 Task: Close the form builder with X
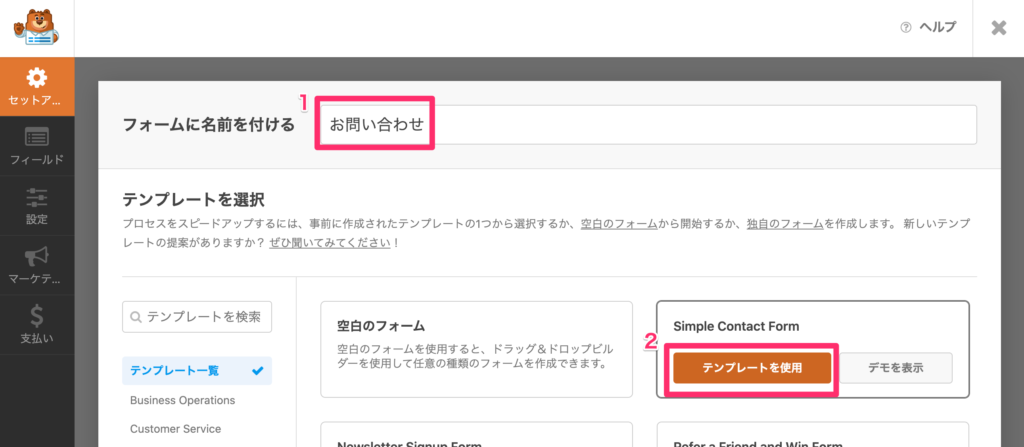point(999,27)
